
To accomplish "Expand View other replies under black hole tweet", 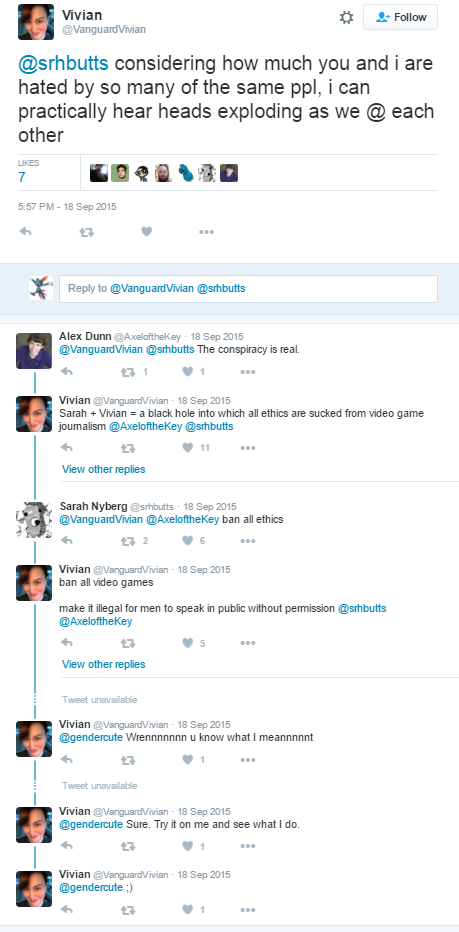I will pyautogui.click(x=103, y=469).
